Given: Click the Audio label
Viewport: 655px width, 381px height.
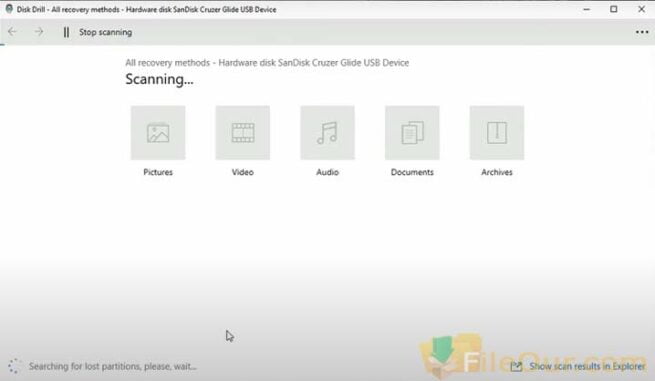Looking at the screenshot, I should click(328, 172).
